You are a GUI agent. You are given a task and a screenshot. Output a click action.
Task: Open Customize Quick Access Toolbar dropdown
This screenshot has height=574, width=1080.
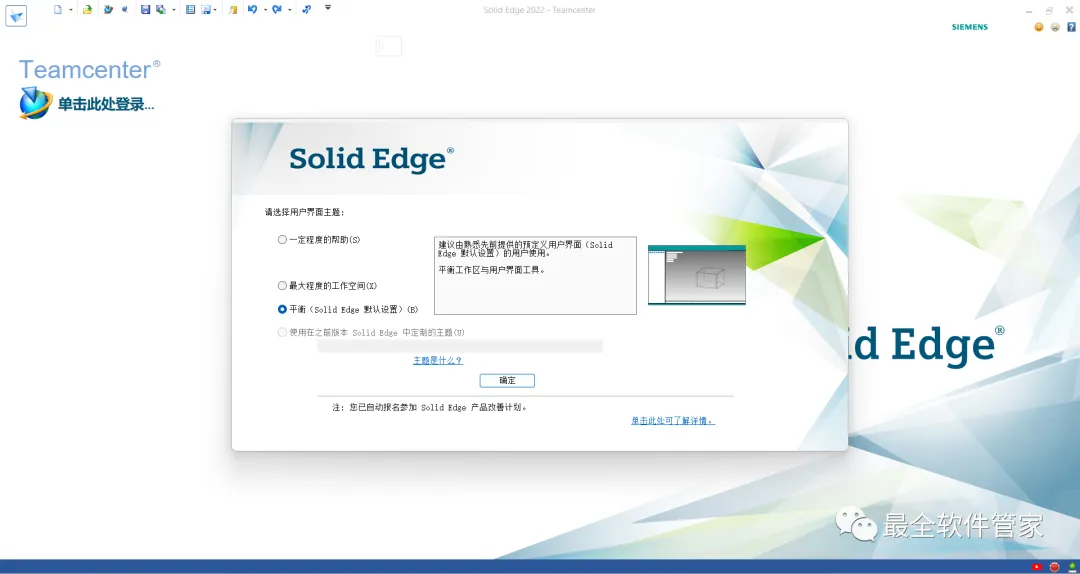[328, 8]
